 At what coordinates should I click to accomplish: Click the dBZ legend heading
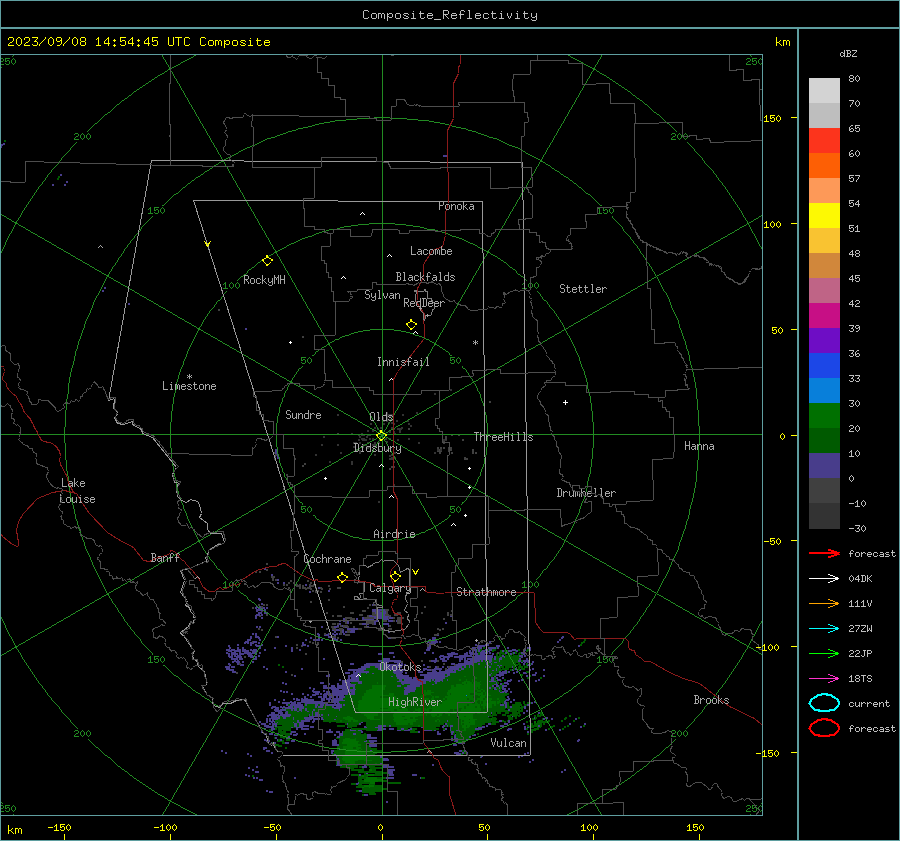coord(848,54)
